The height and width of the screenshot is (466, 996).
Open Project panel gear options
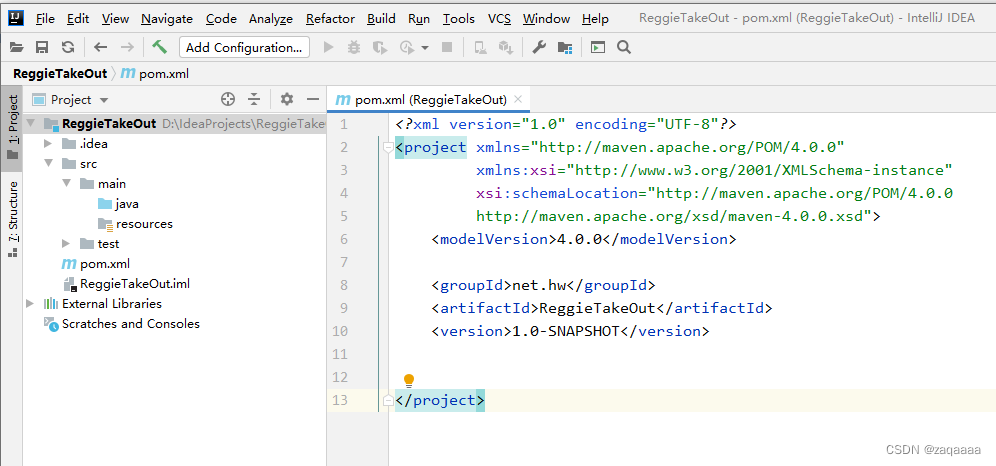click(287, 99)
